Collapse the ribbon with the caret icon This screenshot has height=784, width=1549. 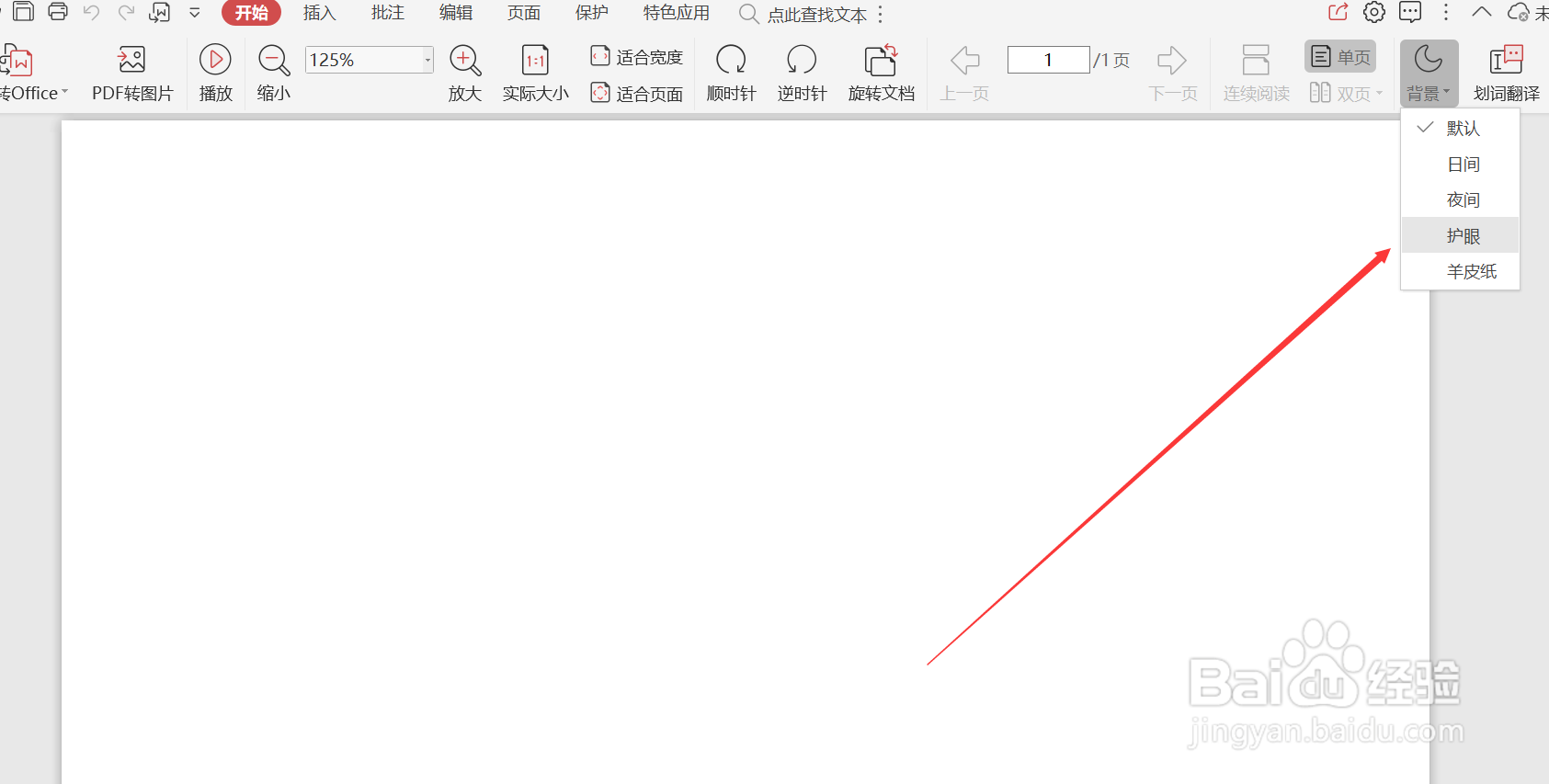[1482, 12]
